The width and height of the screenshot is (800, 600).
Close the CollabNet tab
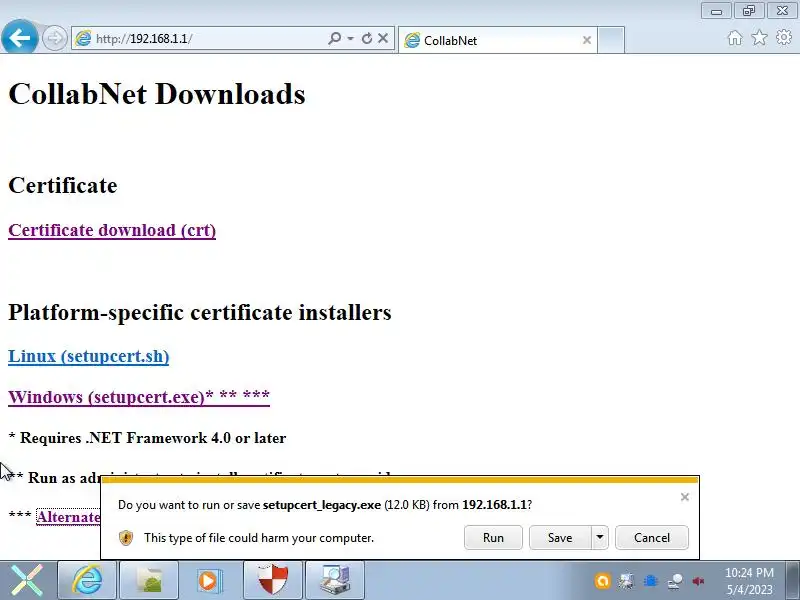[x=587, y=40]
